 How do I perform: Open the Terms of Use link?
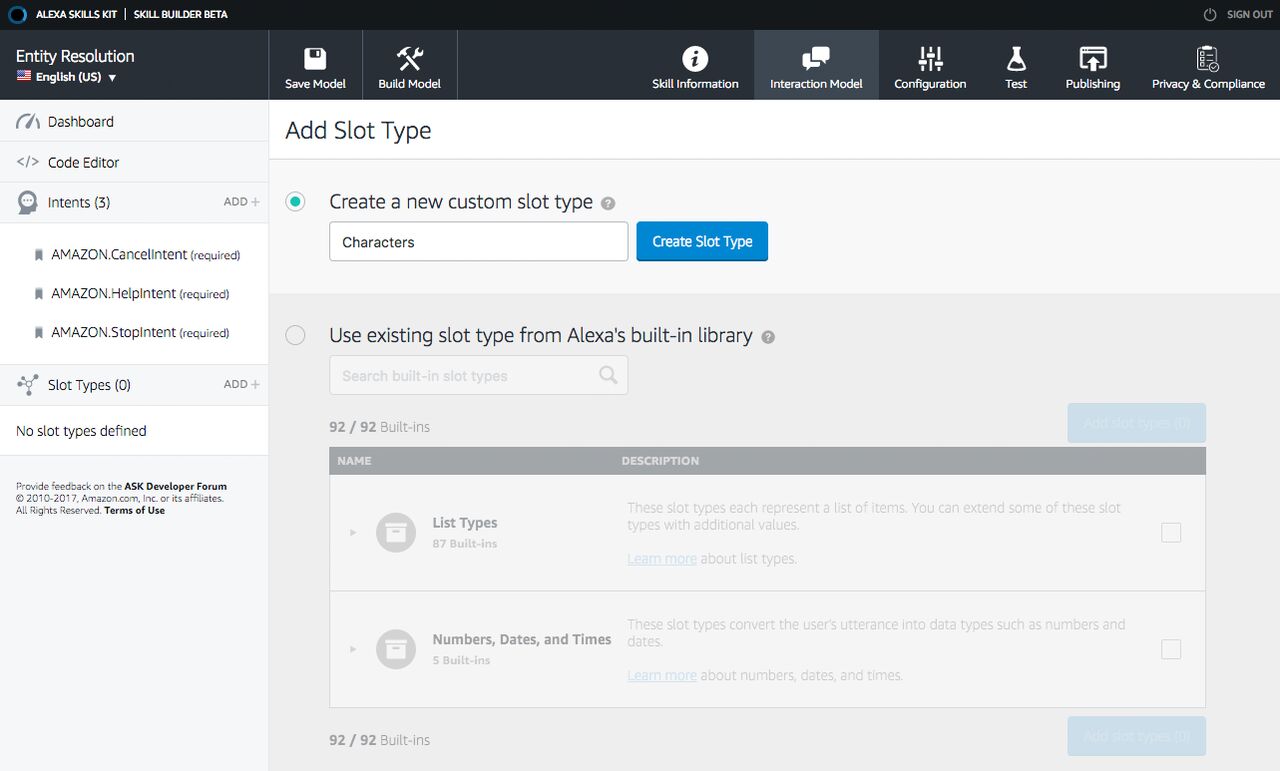click(x=134, y=510)
